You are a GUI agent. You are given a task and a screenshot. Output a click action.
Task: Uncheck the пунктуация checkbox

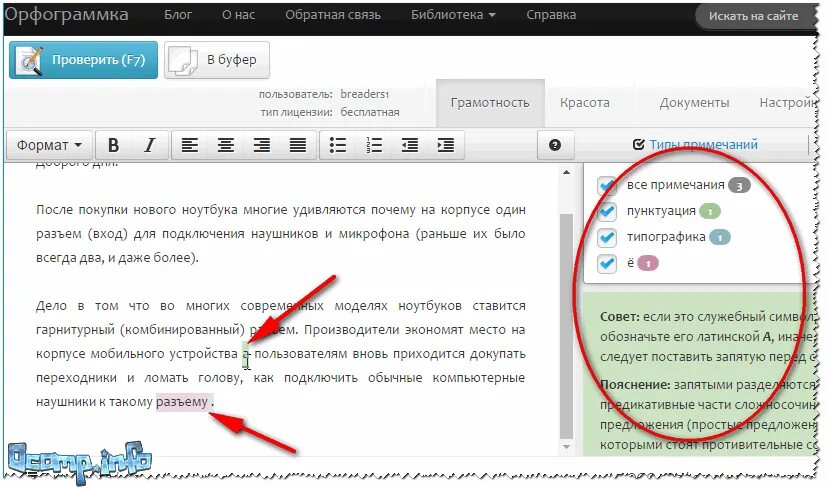click(x=607, y=211)
